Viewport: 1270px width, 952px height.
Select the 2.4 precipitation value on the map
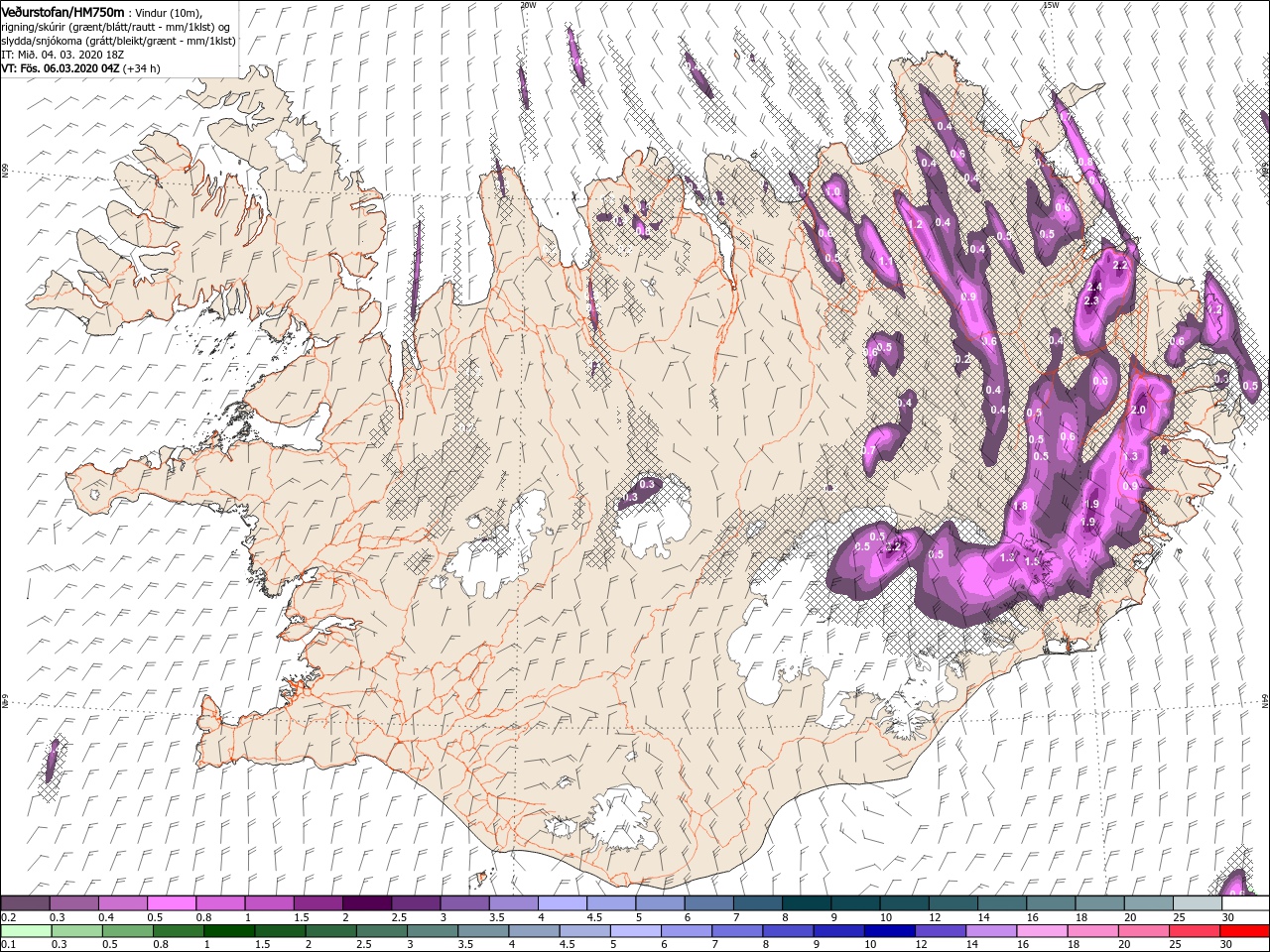(x=1095, y=288)
